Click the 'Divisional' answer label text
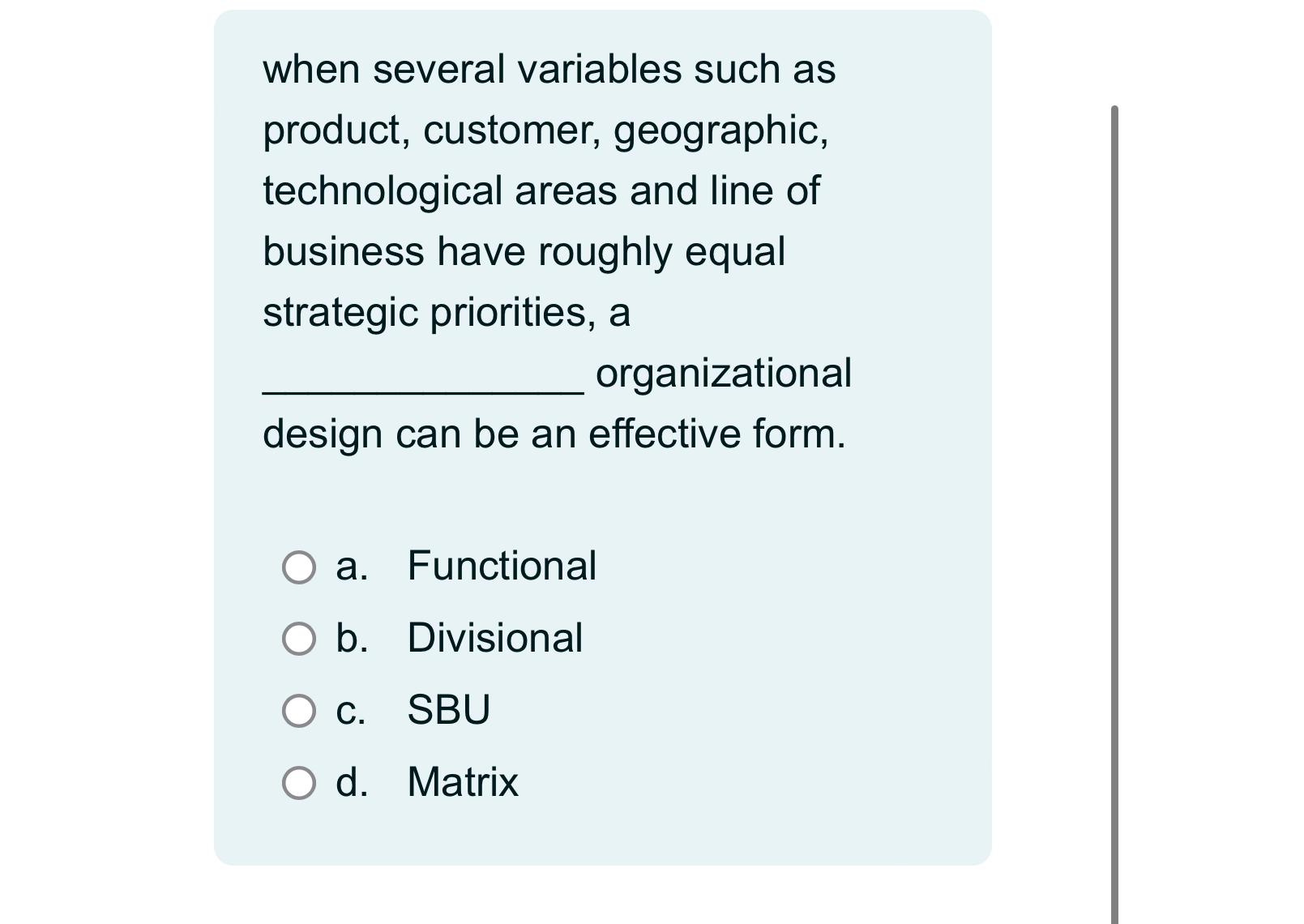The width and height of the screenshot is (1304, 924). pyautogui.click(x=494, y=640)
